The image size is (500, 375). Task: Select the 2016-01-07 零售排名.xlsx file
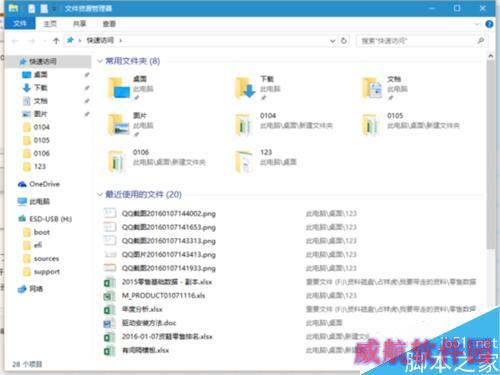pos(167,336)
